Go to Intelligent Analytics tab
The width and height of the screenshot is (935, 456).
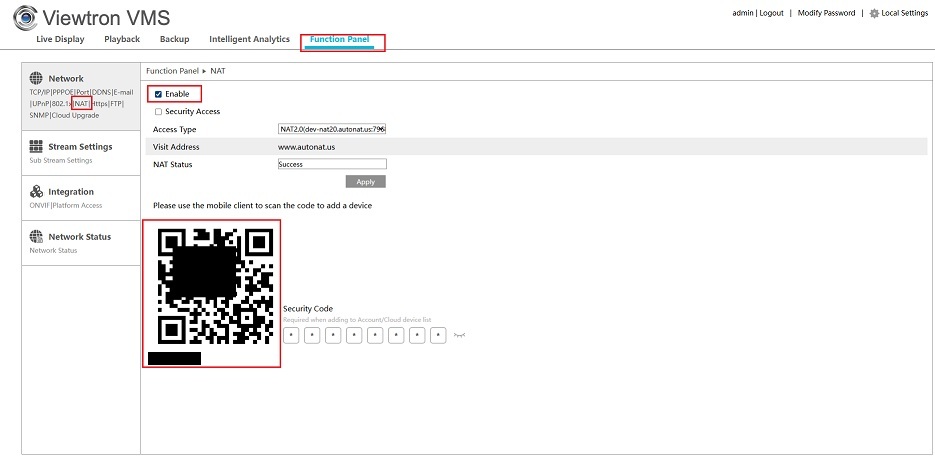point(249,39)
